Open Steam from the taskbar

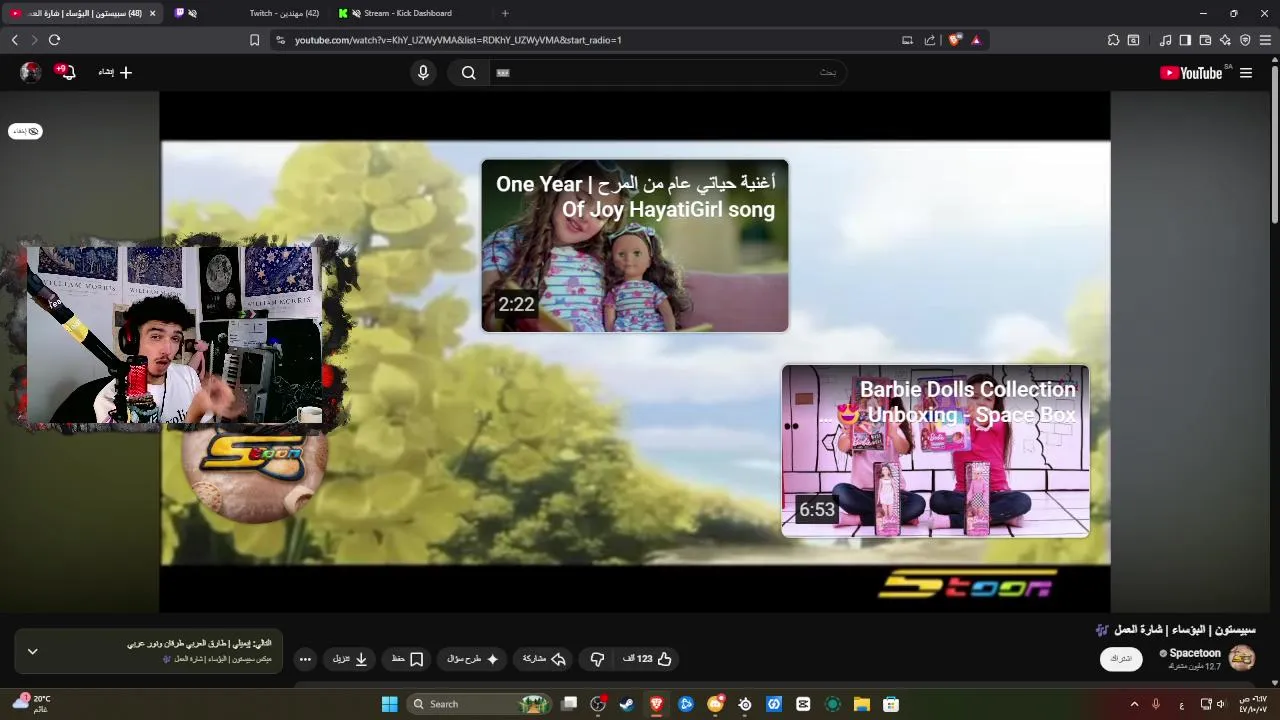click(626, 704)
